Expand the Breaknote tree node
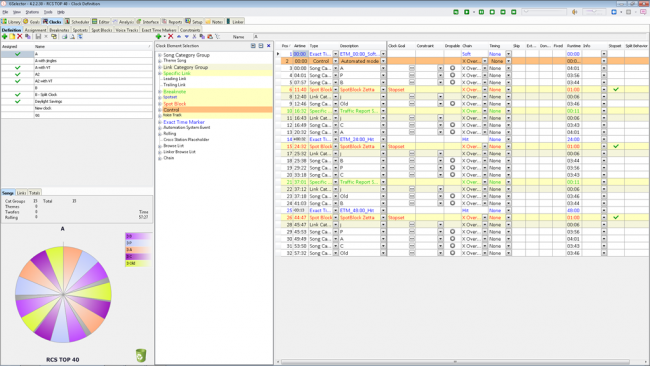The height and width of the screenshot is (366, 650). coord(160,92)
